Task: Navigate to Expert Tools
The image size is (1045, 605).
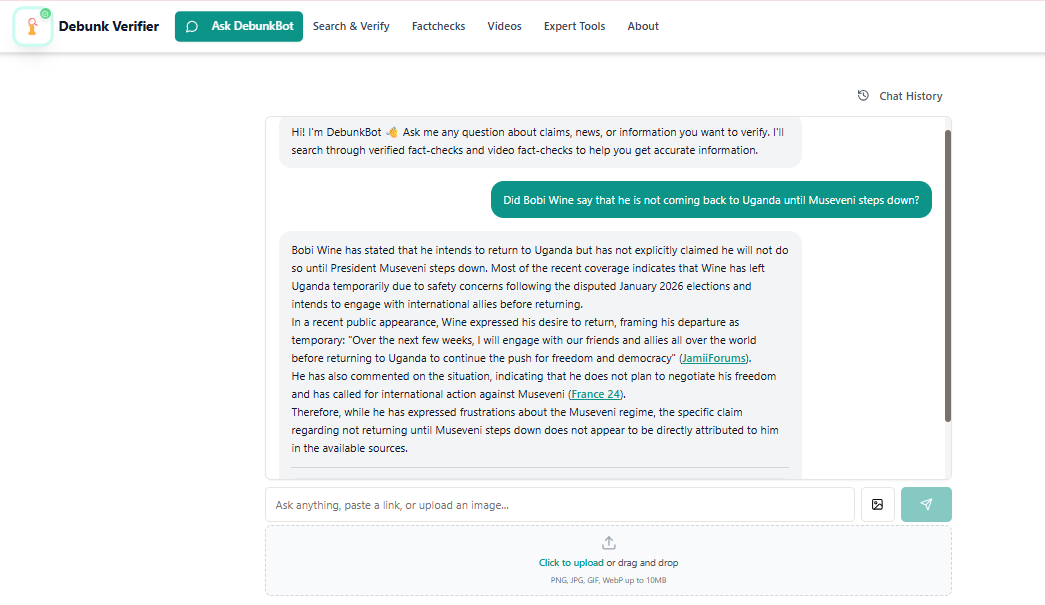Action: coord(574,27)
